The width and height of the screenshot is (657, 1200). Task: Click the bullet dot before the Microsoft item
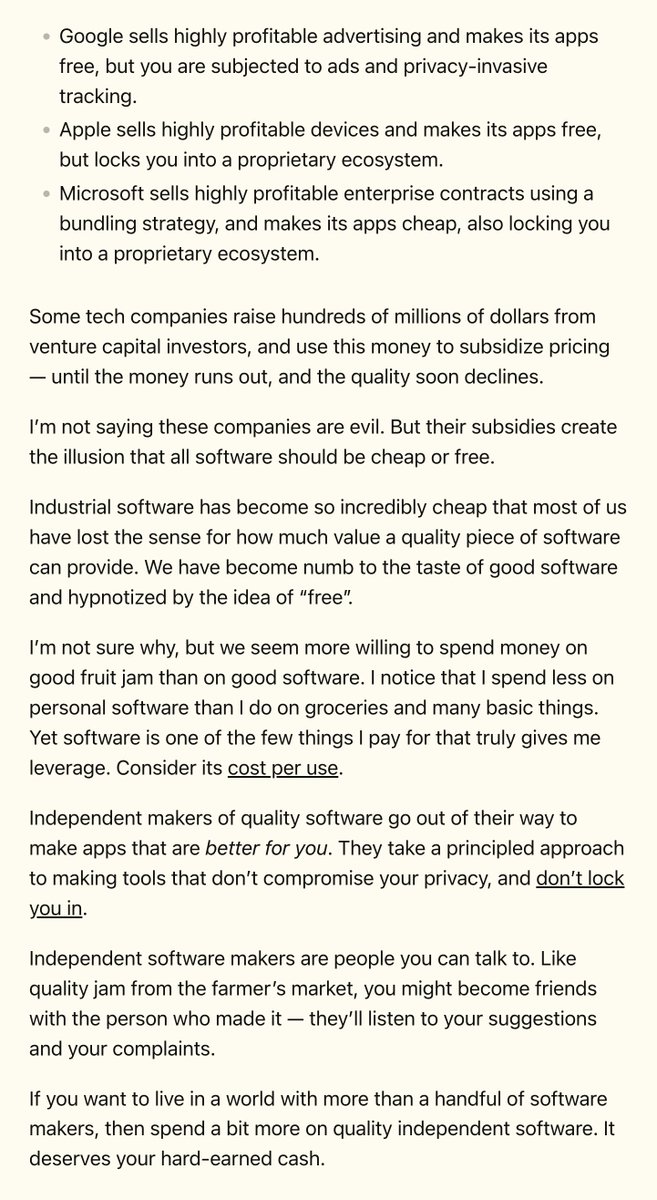[x=45, y=195]
